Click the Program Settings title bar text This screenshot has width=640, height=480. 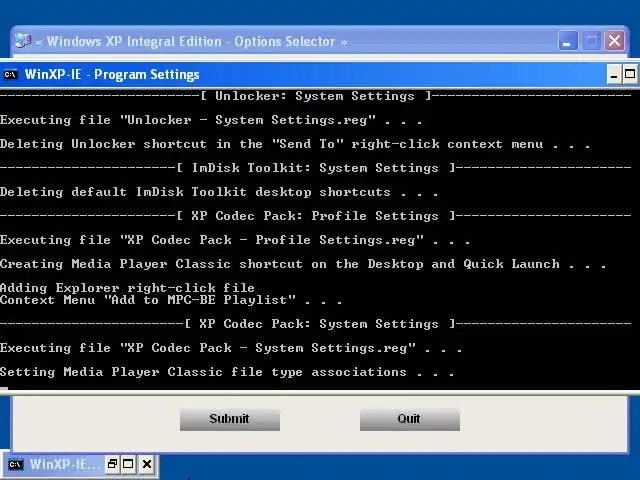112,75
